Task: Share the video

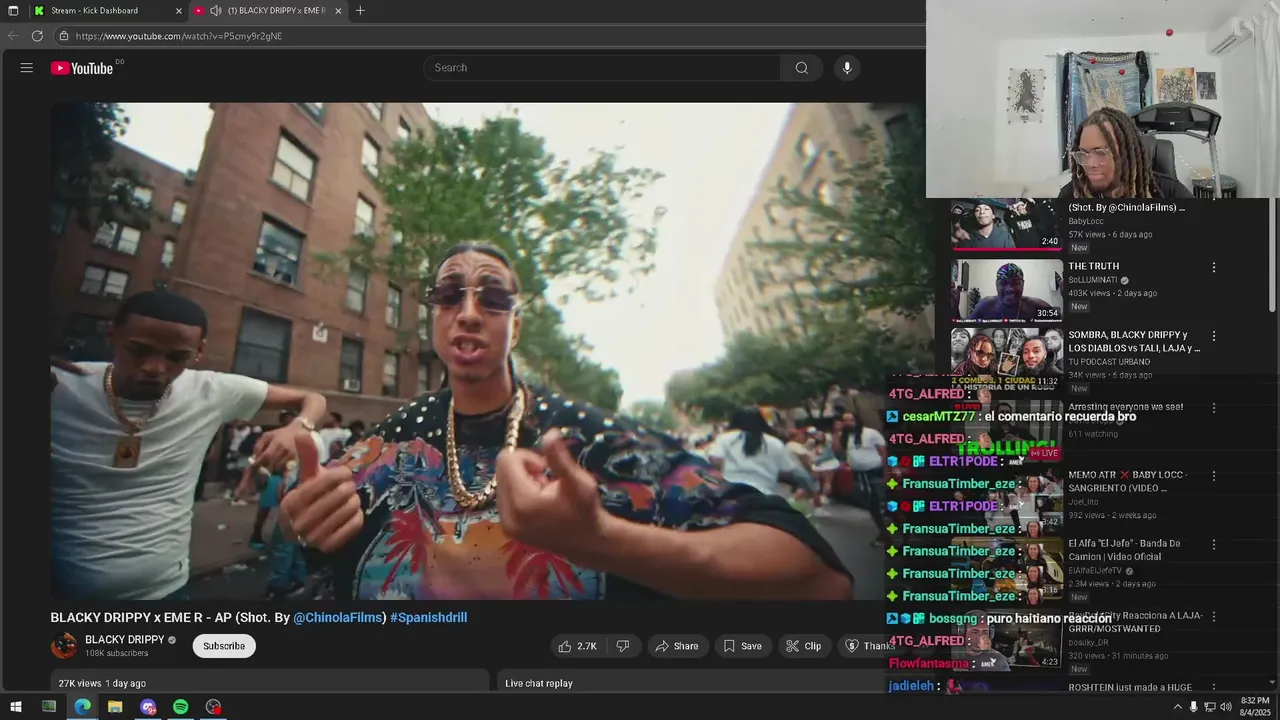Action: click(x=677, y=646)
